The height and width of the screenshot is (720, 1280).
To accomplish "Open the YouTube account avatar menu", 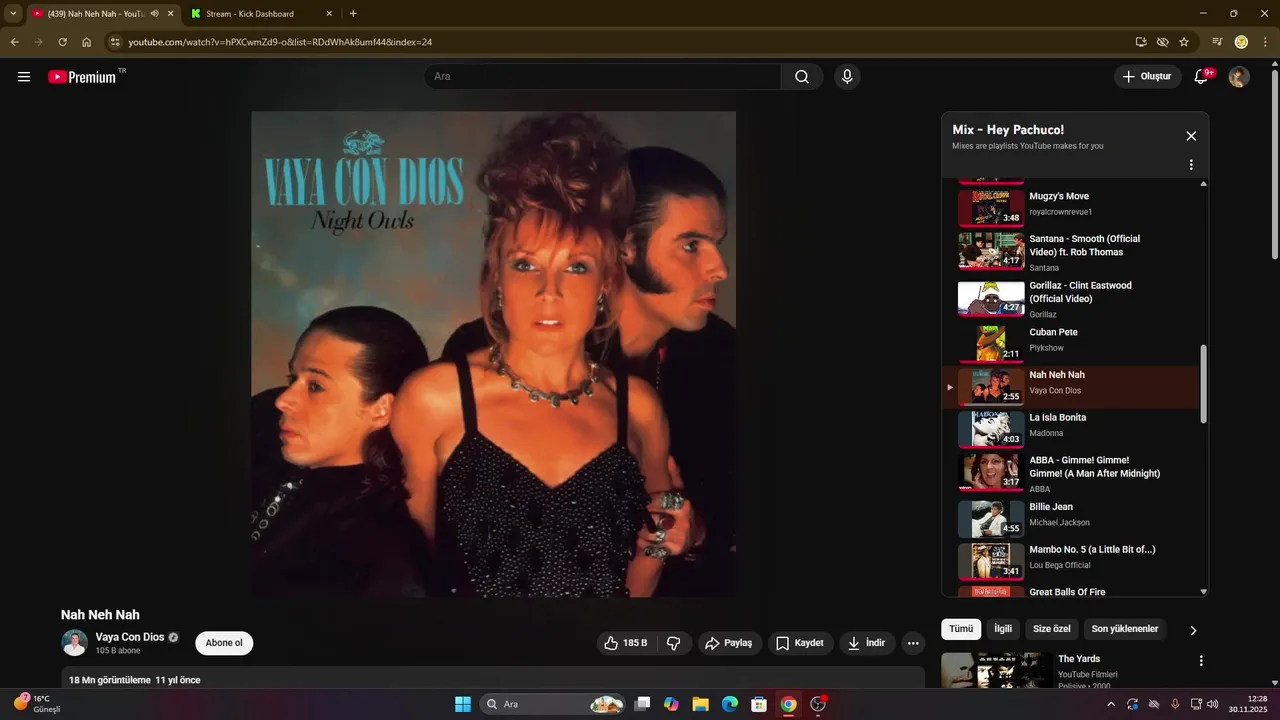I will tap(1239, 77).
